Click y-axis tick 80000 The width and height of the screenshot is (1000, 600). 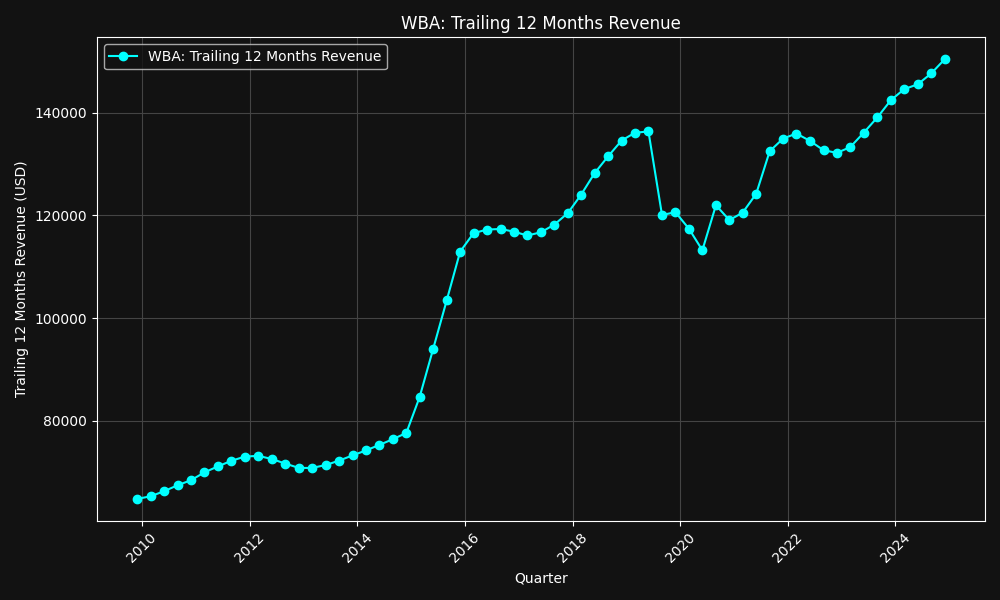click(67, 421)
